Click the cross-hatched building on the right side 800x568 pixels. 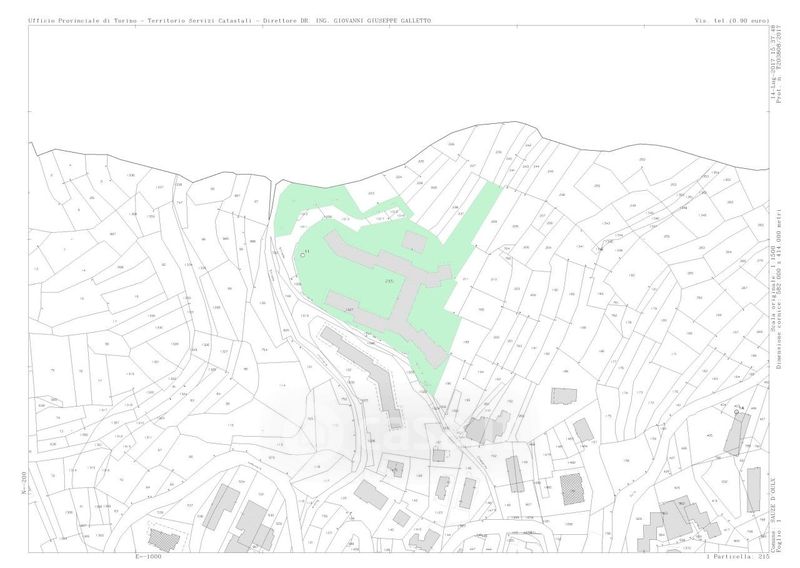572,490
